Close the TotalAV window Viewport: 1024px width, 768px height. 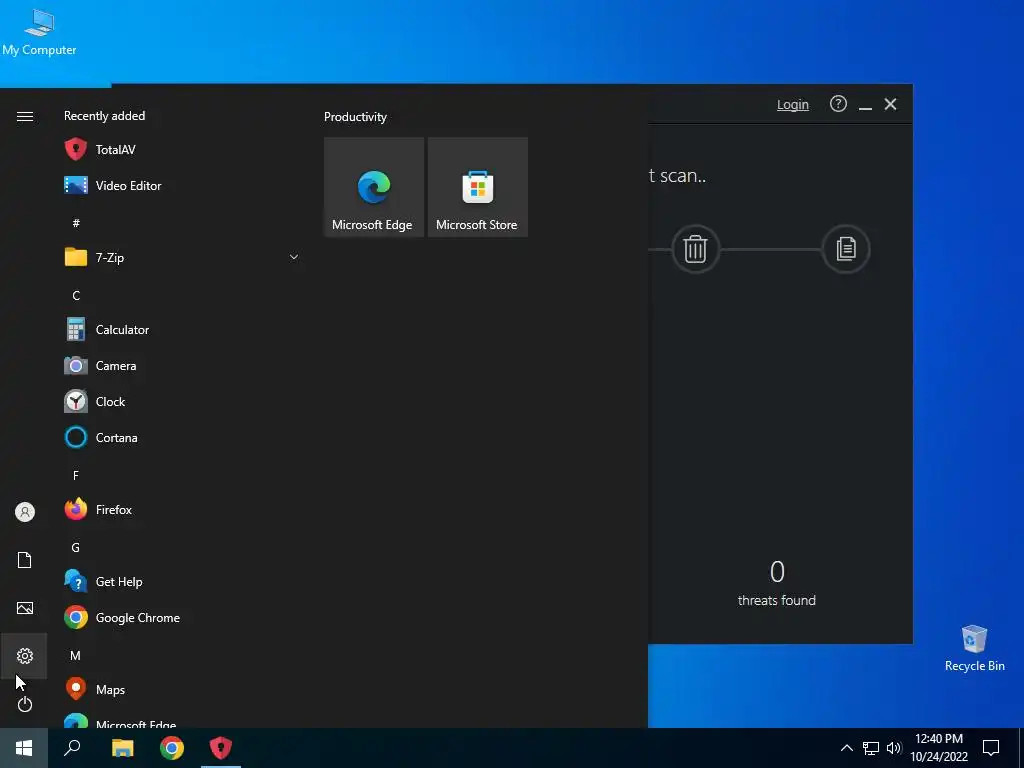(x=890, y=104)
